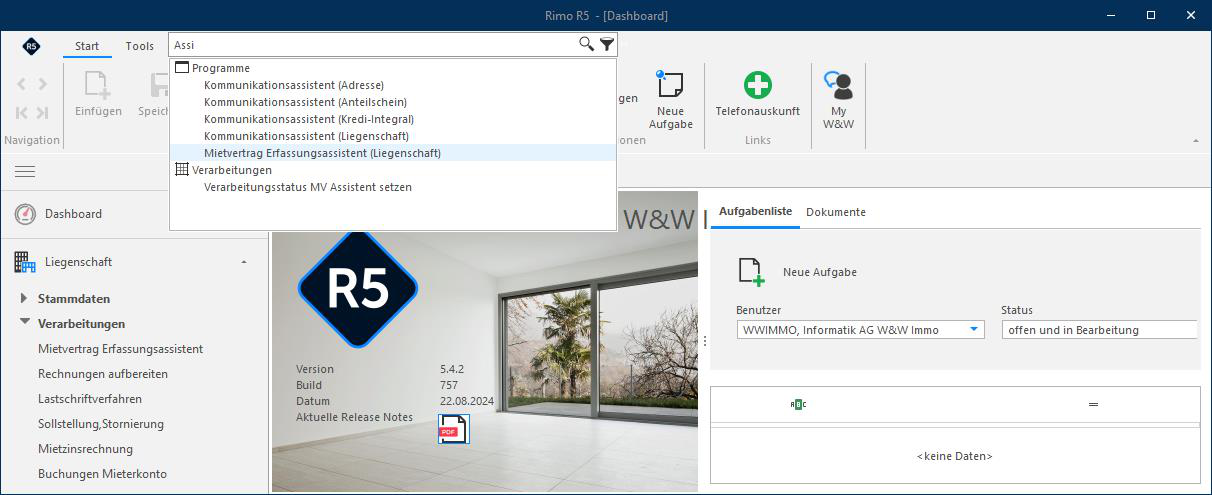The height and width of the screenshot is (495, 1212).
Task: Jump to last record navigation icon
Action: pyautogui.click(x=42, y=112)
